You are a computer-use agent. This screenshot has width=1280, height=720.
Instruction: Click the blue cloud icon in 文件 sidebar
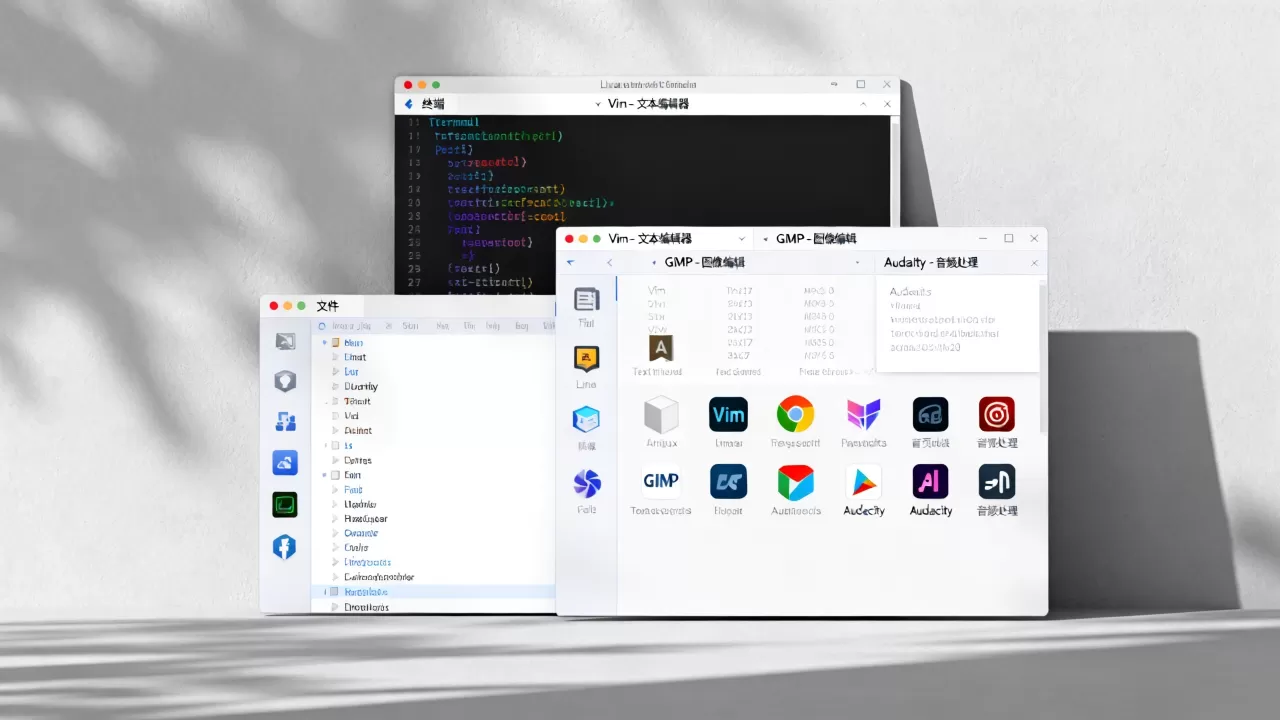coord(285,462)
